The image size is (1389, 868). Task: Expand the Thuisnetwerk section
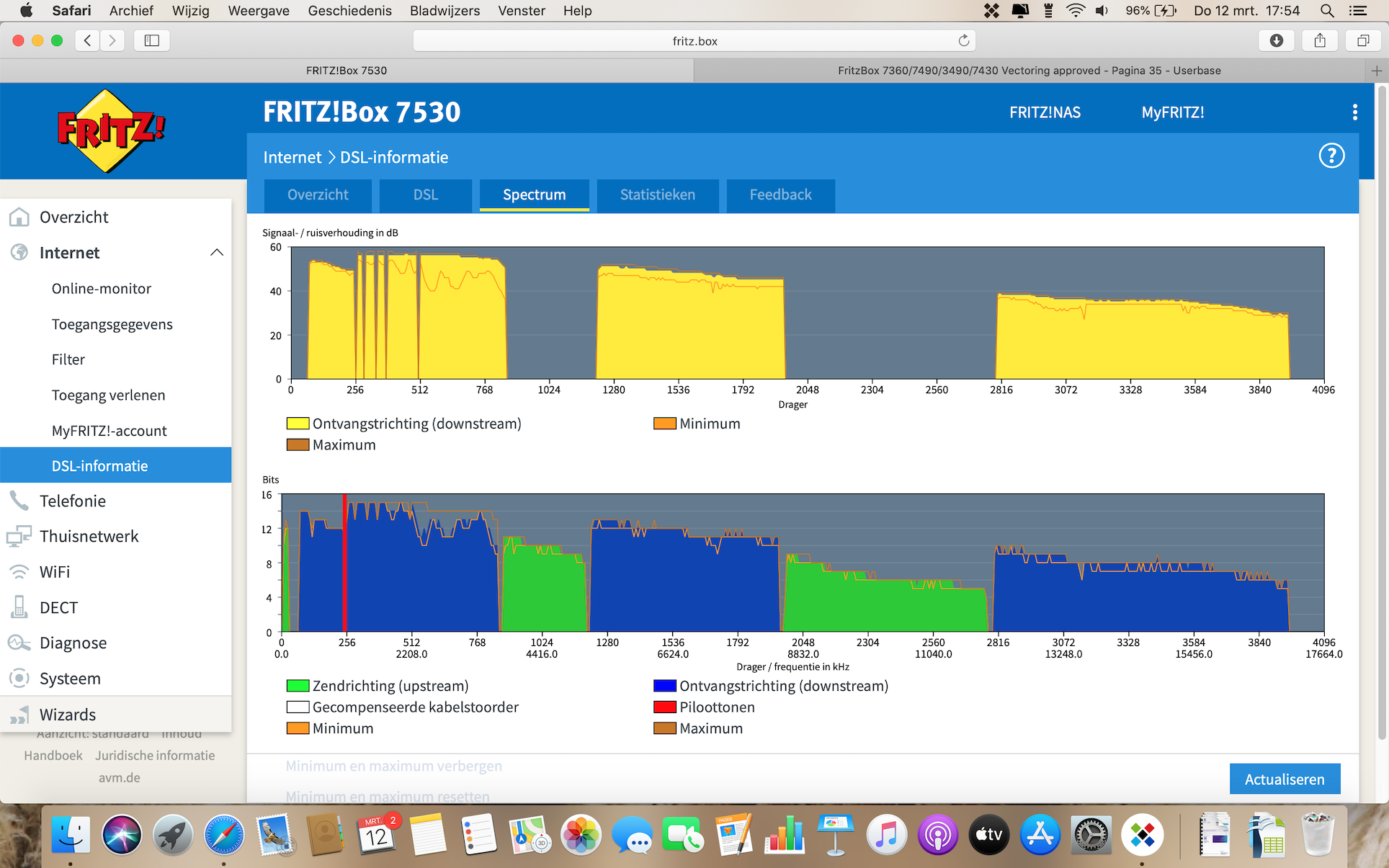[x=89, y=537]
